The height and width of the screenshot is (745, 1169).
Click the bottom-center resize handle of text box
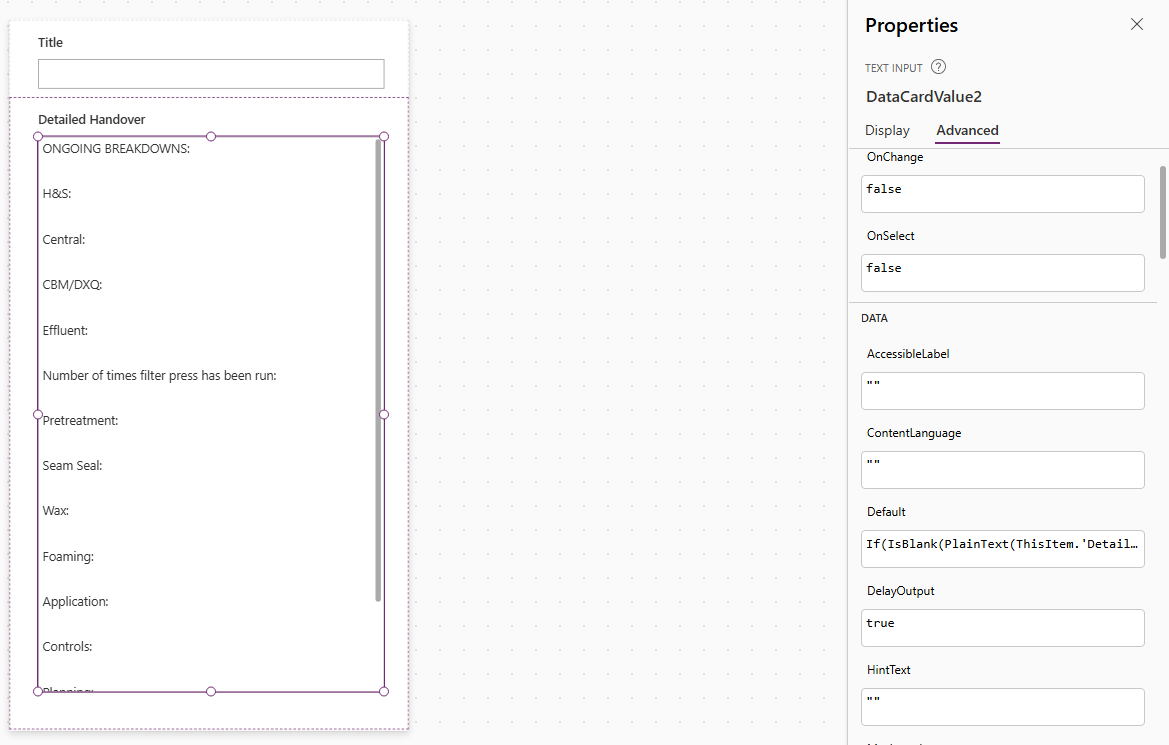211,691
